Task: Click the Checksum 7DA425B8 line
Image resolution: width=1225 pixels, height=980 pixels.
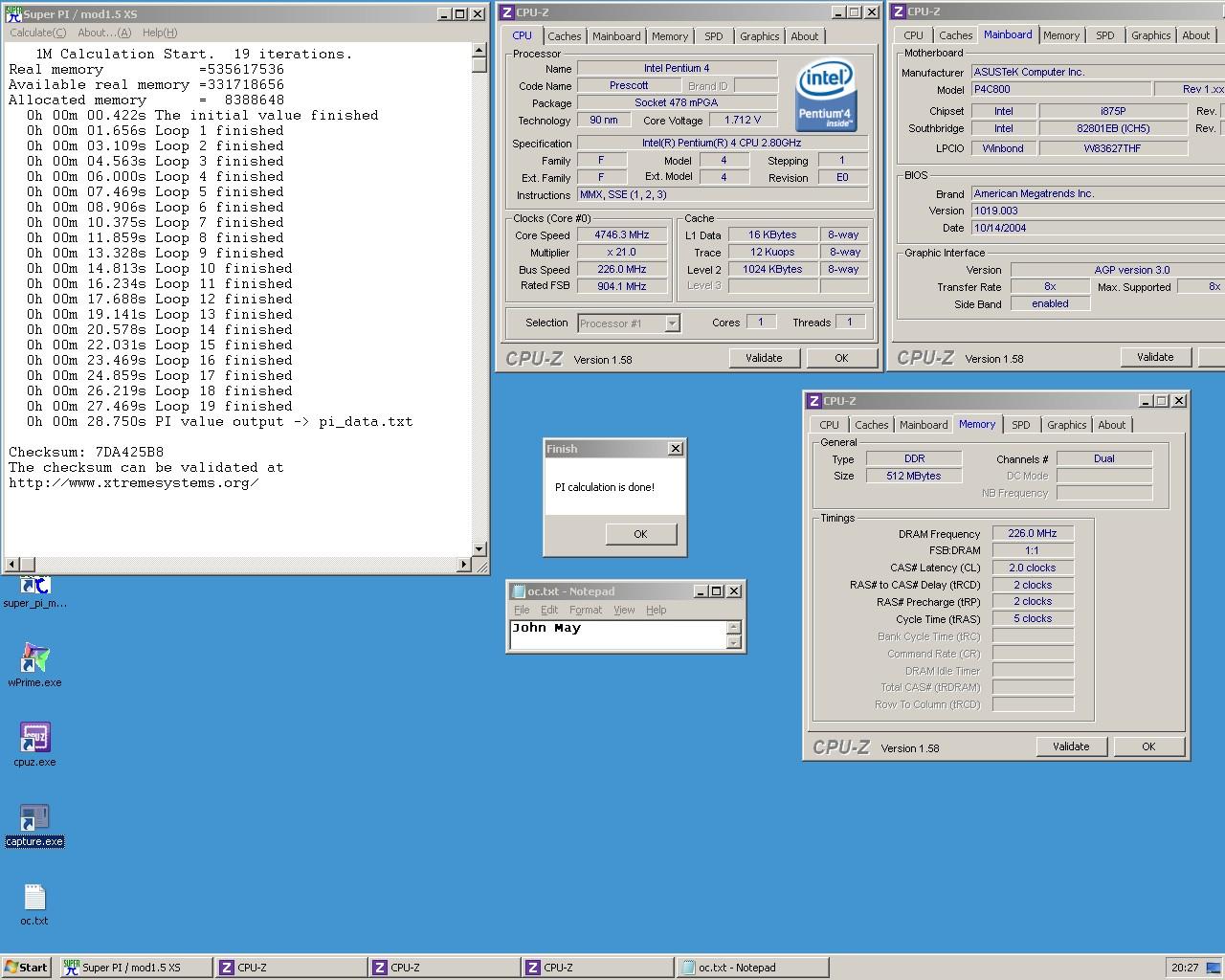Action: 86,452
